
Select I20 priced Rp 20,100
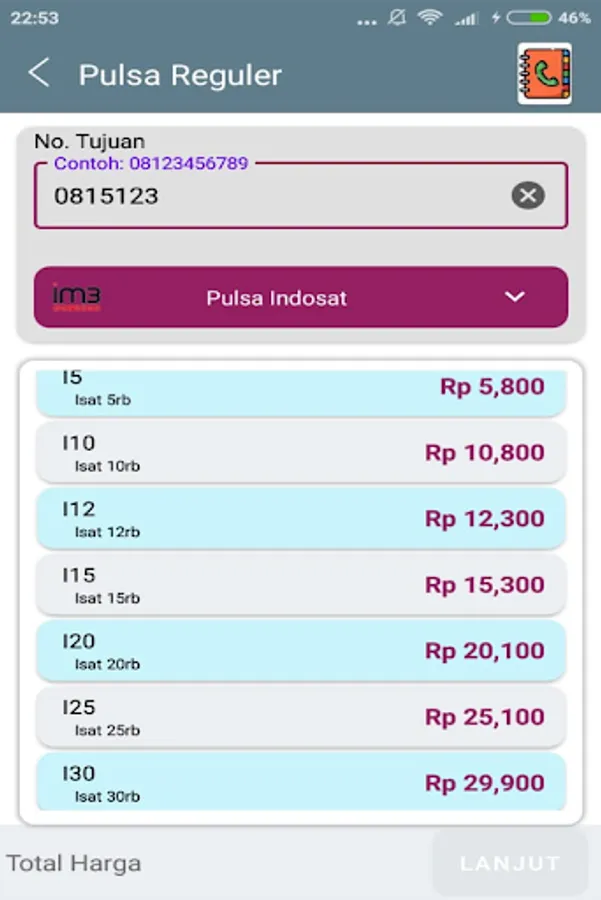click(300, 650)
